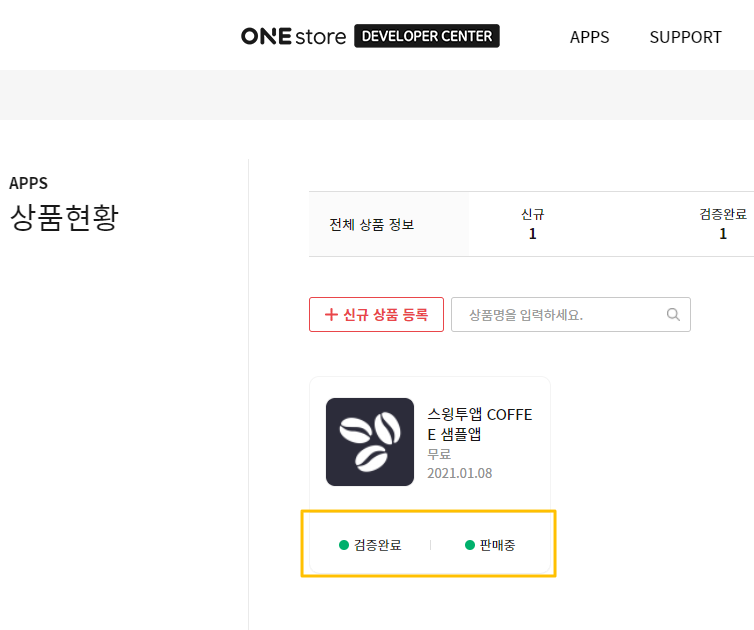Screen dimensions: 754x630
Task: Click the DEVELOPER CENTER badge
Action: [x=427, y=36]
